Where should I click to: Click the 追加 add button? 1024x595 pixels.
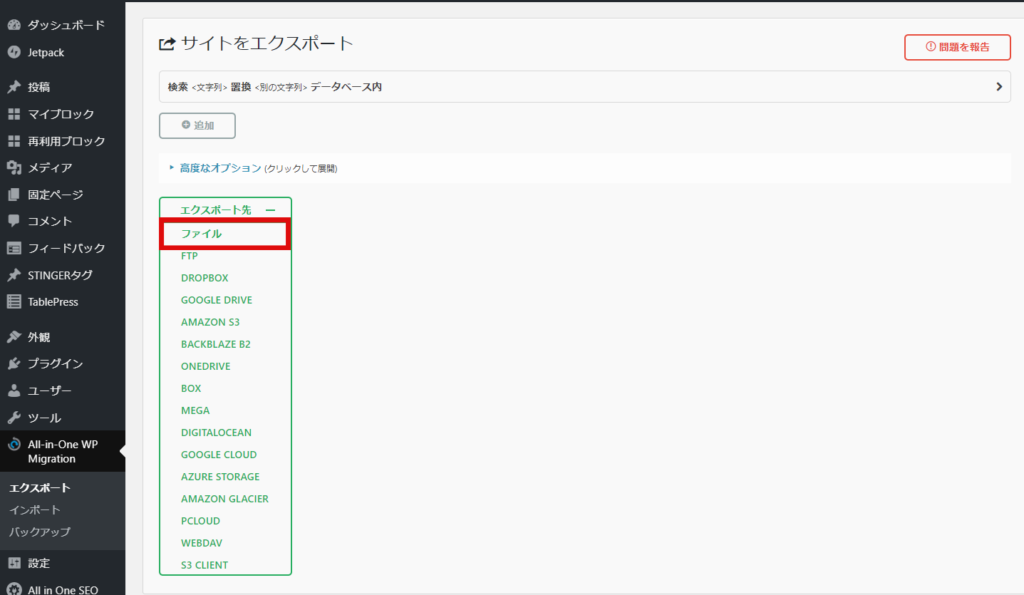tap(197, 125)
